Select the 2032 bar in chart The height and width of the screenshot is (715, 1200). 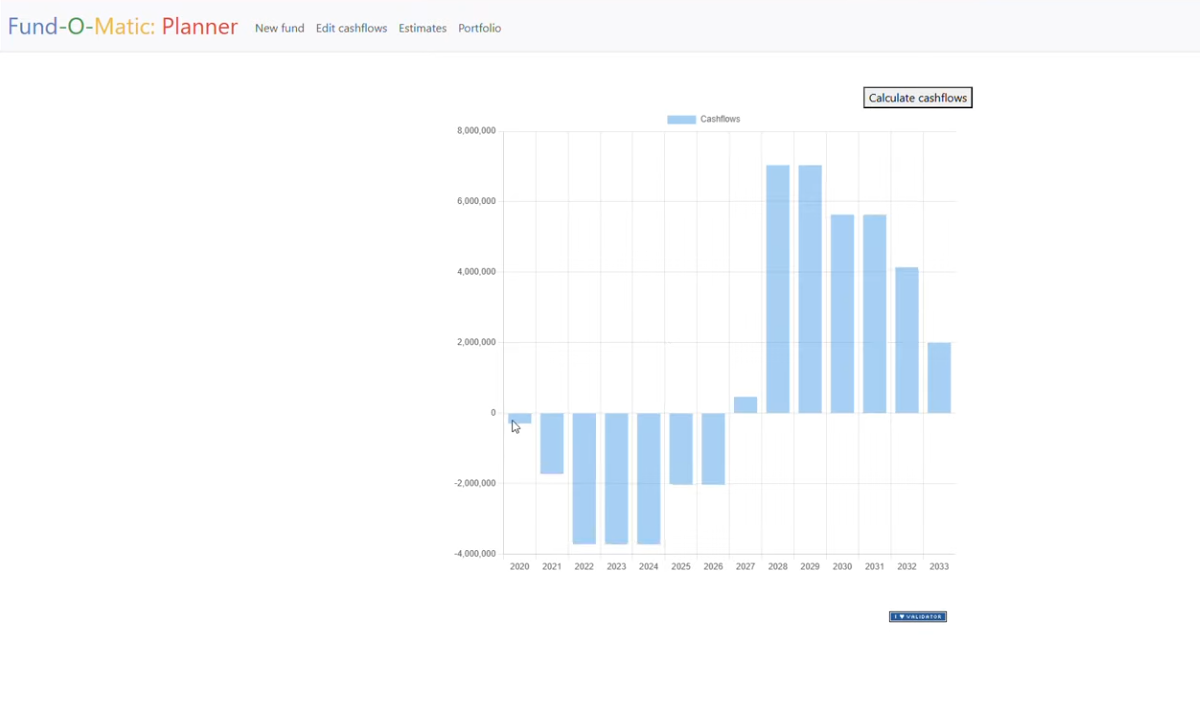tap(907, 340)
